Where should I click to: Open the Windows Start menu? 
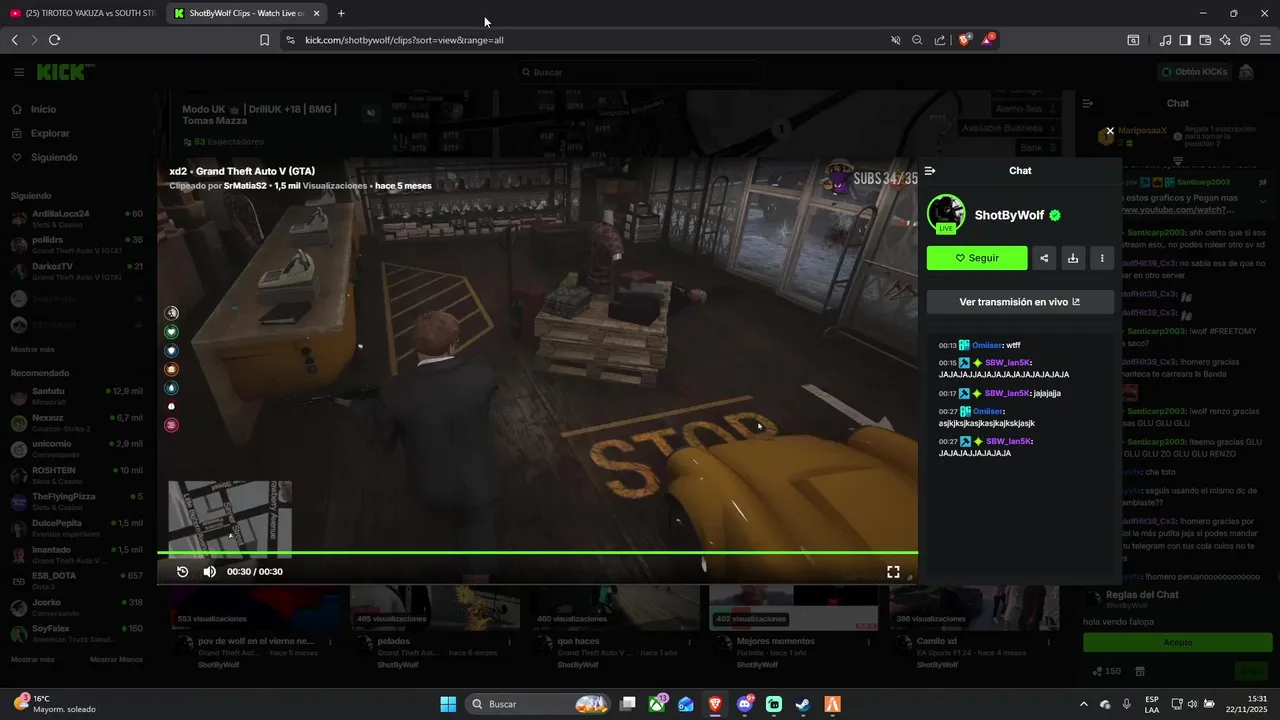448,704
